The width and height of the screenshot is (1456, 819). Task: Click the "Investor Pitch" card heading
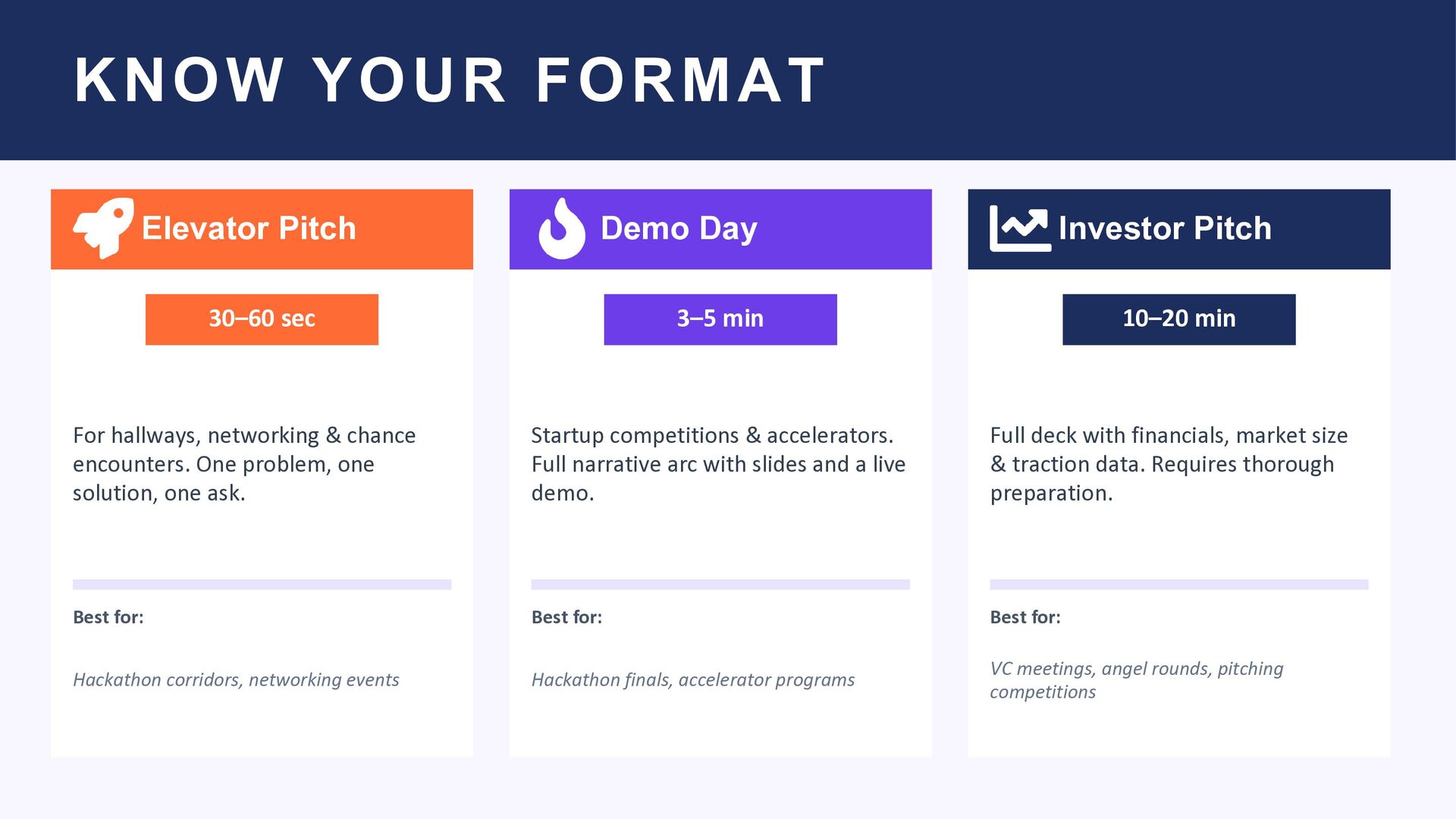(x=1165, y=228)
